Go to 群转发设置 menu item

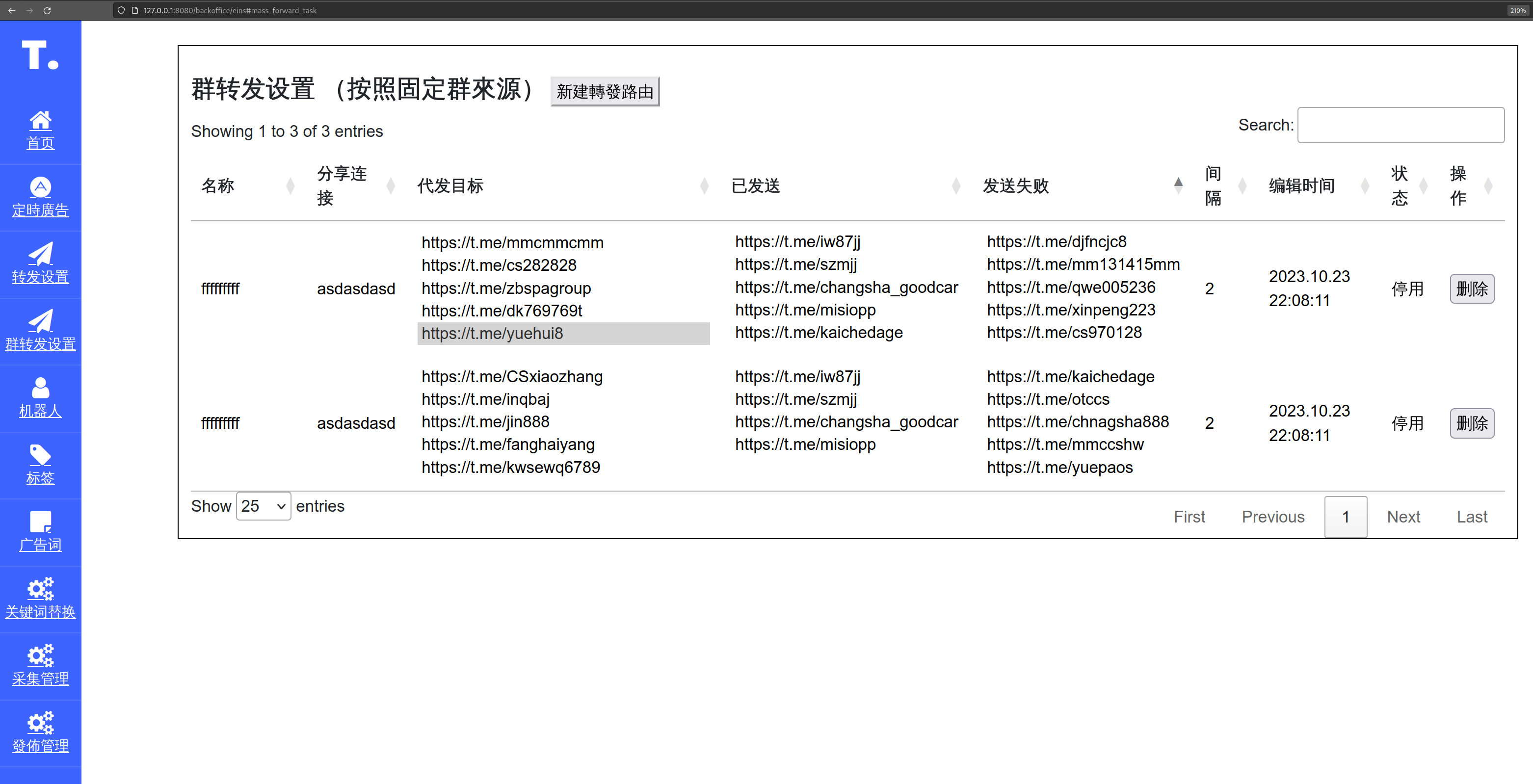[40, 344]
